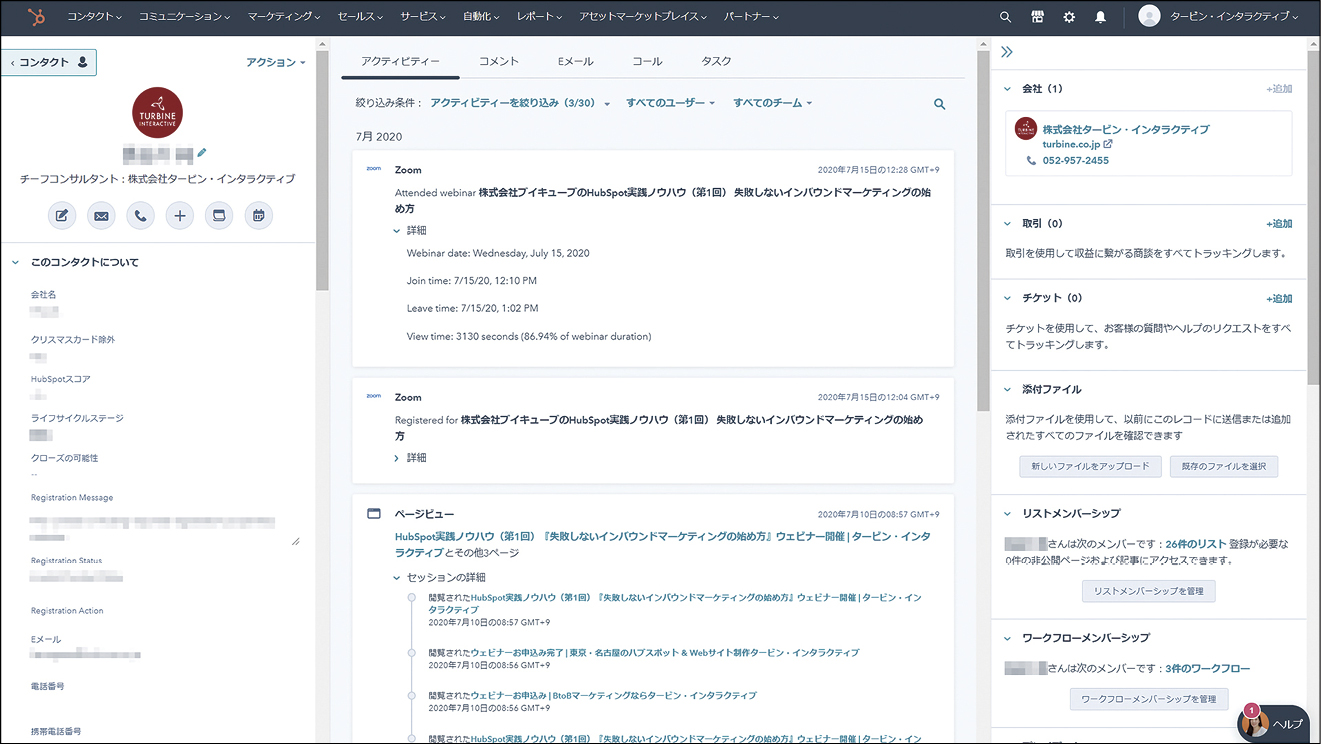The height and width of the screenshot is (744, 1321).
Task: Switch to the タスク tab
Action: (716, 62)
